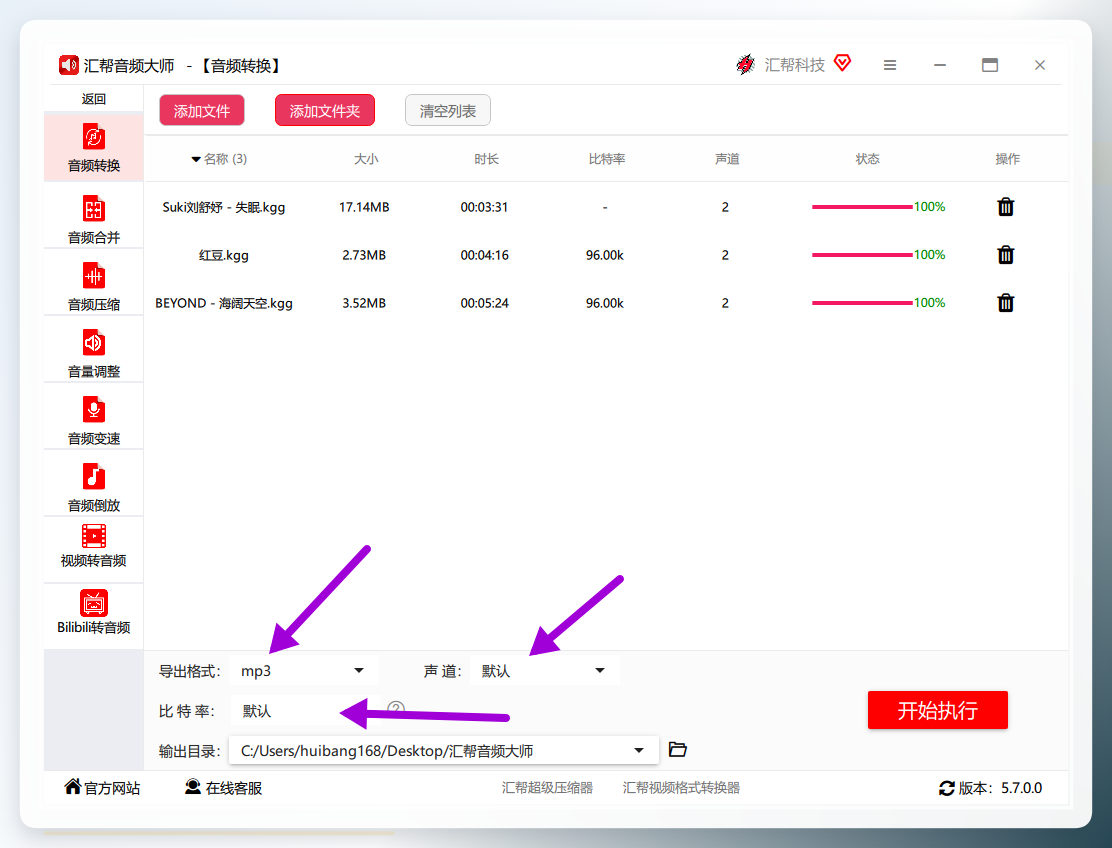Click the red VIP diamond icon
1112x848 pixels.
point(843,63)
